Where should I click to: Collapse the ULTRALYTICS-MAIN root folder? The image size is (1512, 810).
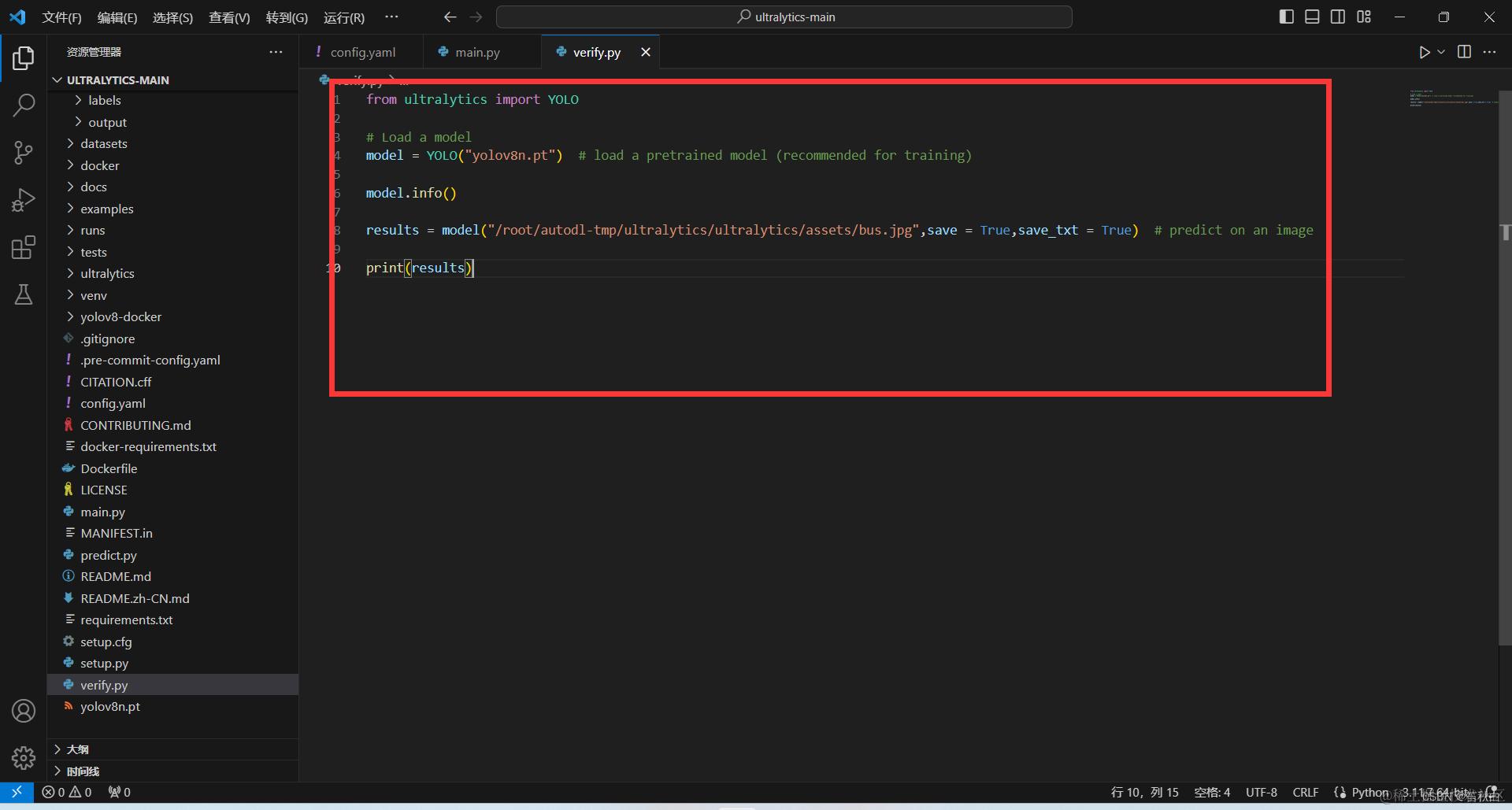pos(172,80)
